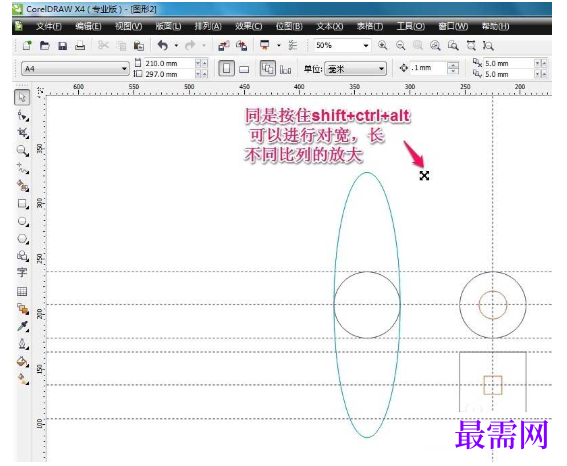Switch page to portrait orientation
The height and width of the screenshot is (466, 567).
[x=226, y=68]
